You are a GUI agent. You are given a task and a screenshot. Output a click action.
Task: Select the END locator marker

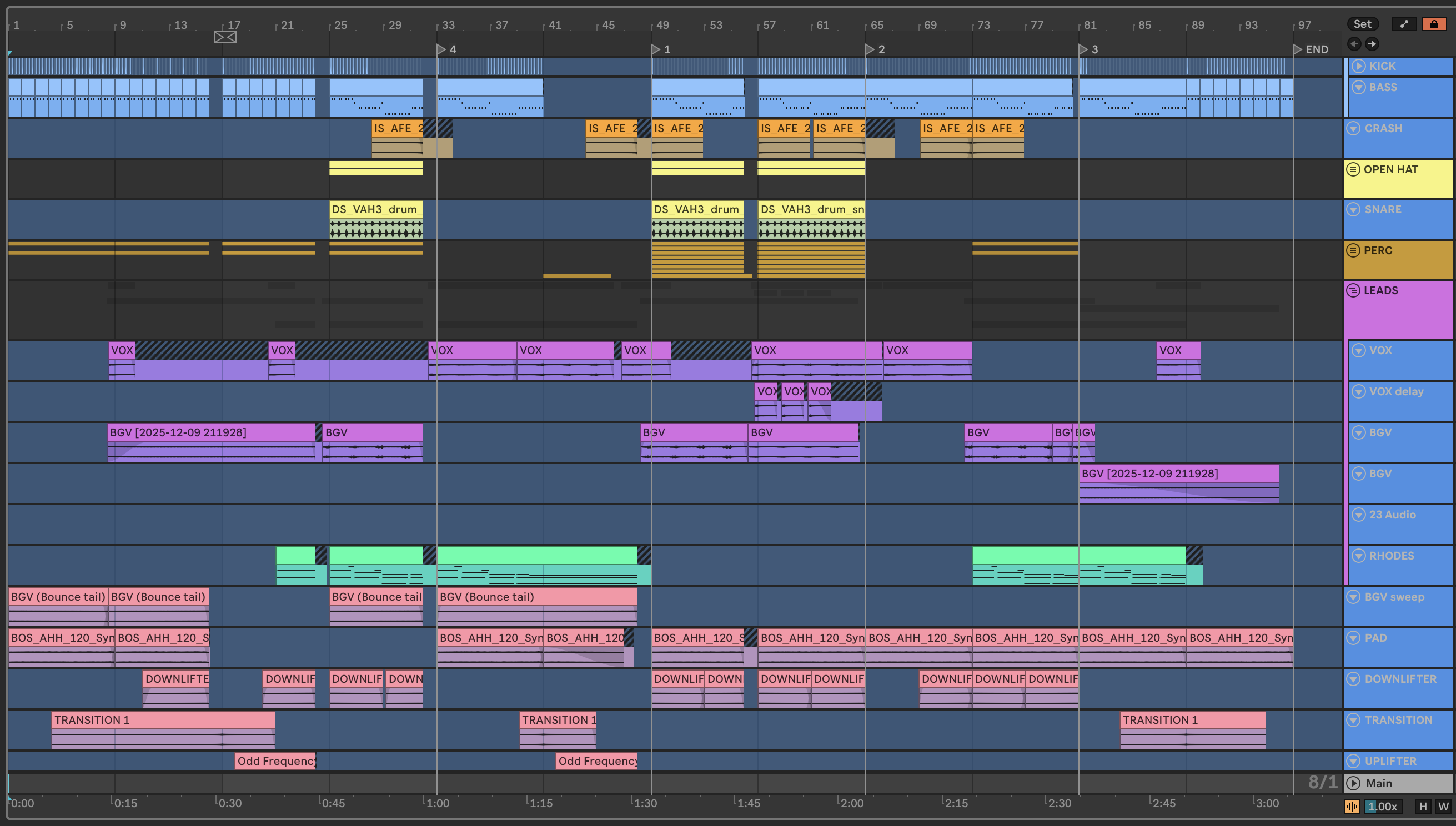pyautogui.click(x=1297, y=49)
